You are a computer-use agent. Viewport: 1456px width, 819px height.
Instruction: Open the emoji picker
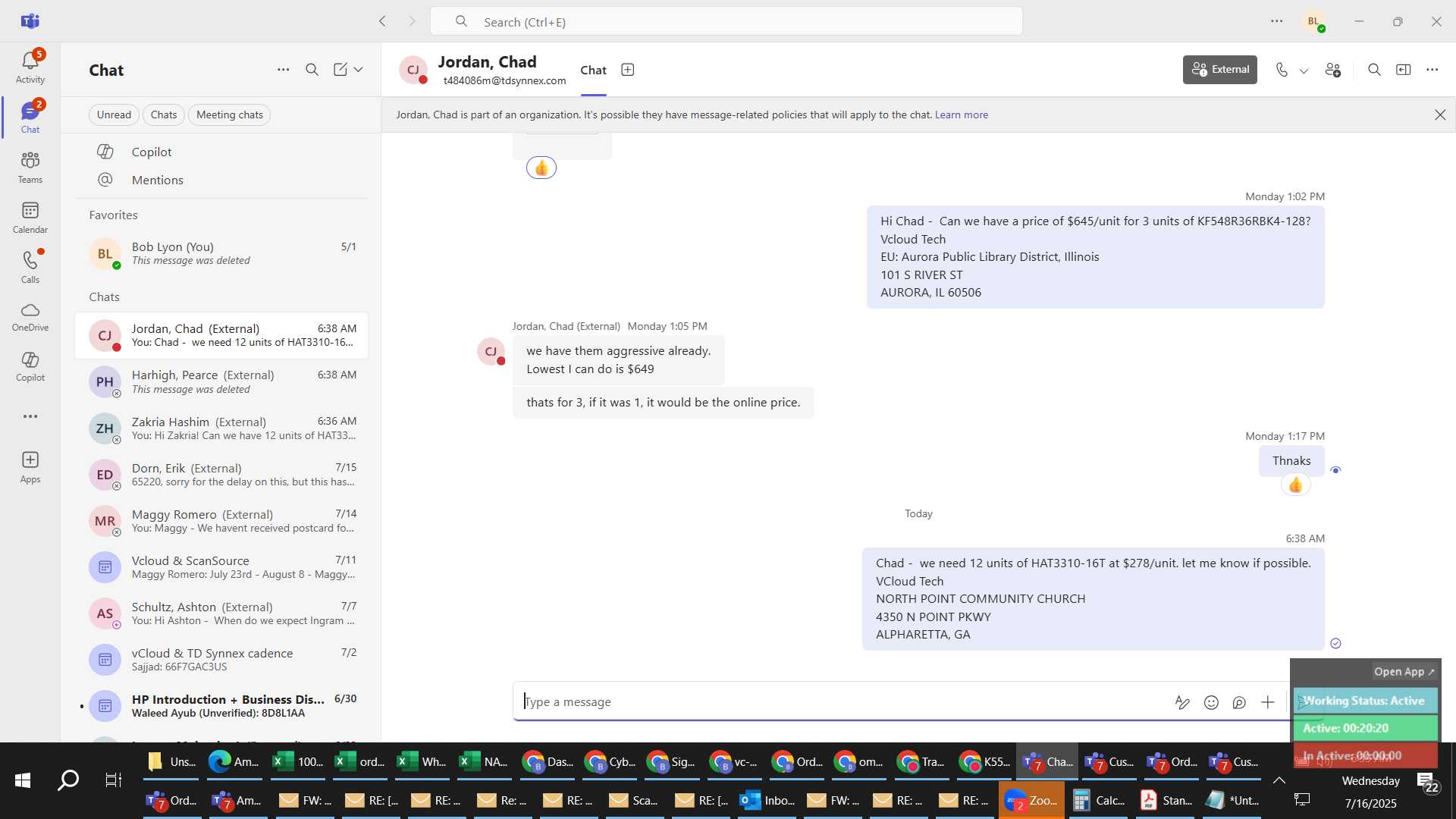(1211, 702)
